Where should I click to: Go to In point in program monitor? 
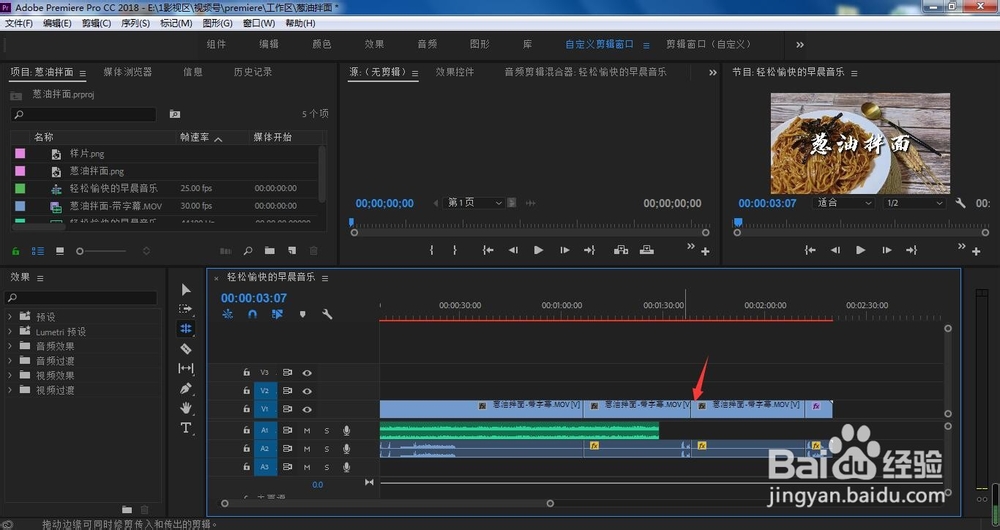pyautogui.click(x=810, y=250)
